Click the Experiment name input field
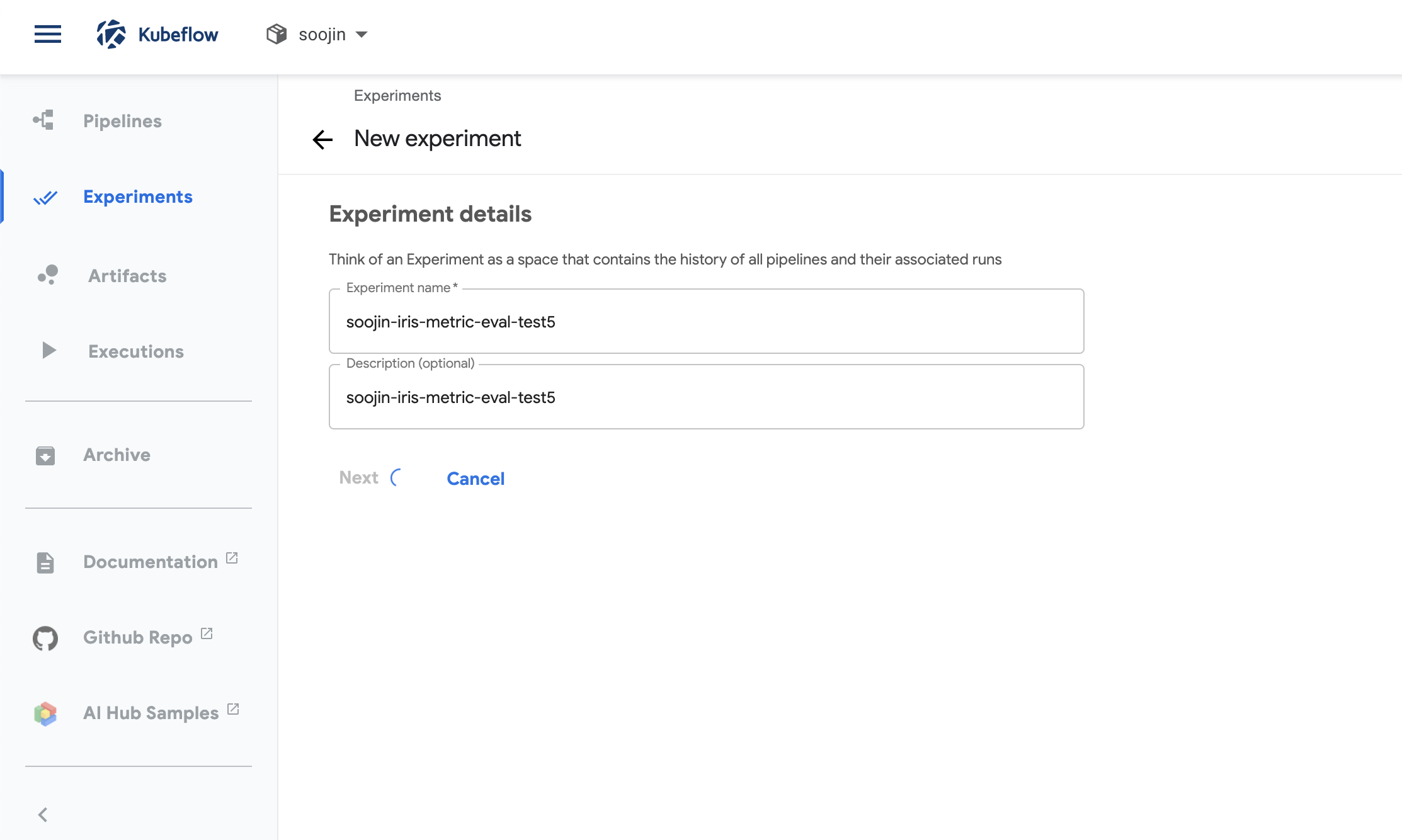 point(707,321)
